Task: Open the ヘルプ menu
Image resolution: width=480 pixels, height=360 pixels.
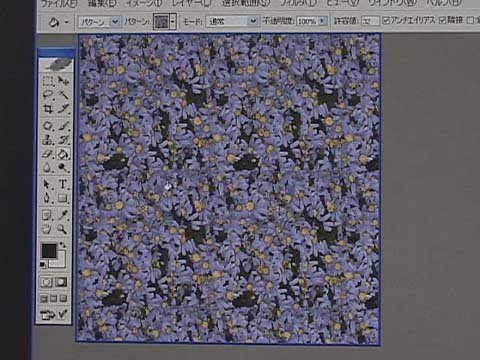Action: (x=444, y=3)
